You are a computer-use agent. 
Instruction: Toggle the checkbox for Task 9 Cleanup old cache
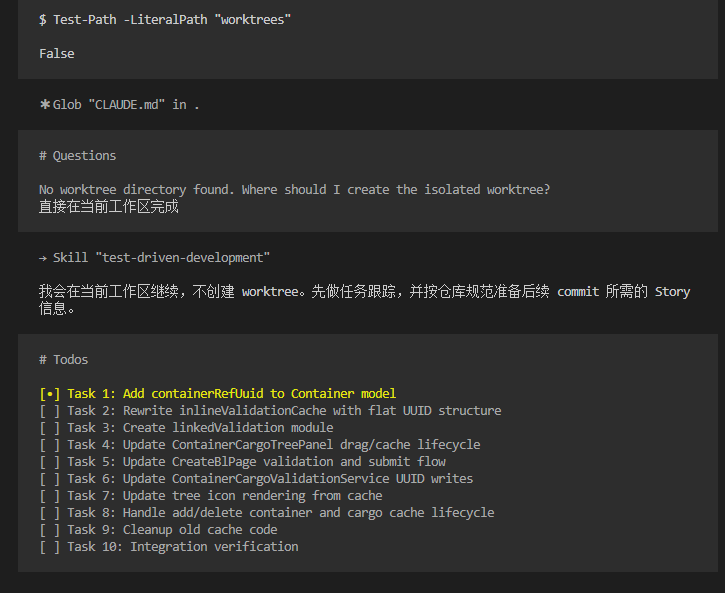[x=49, y=530]
